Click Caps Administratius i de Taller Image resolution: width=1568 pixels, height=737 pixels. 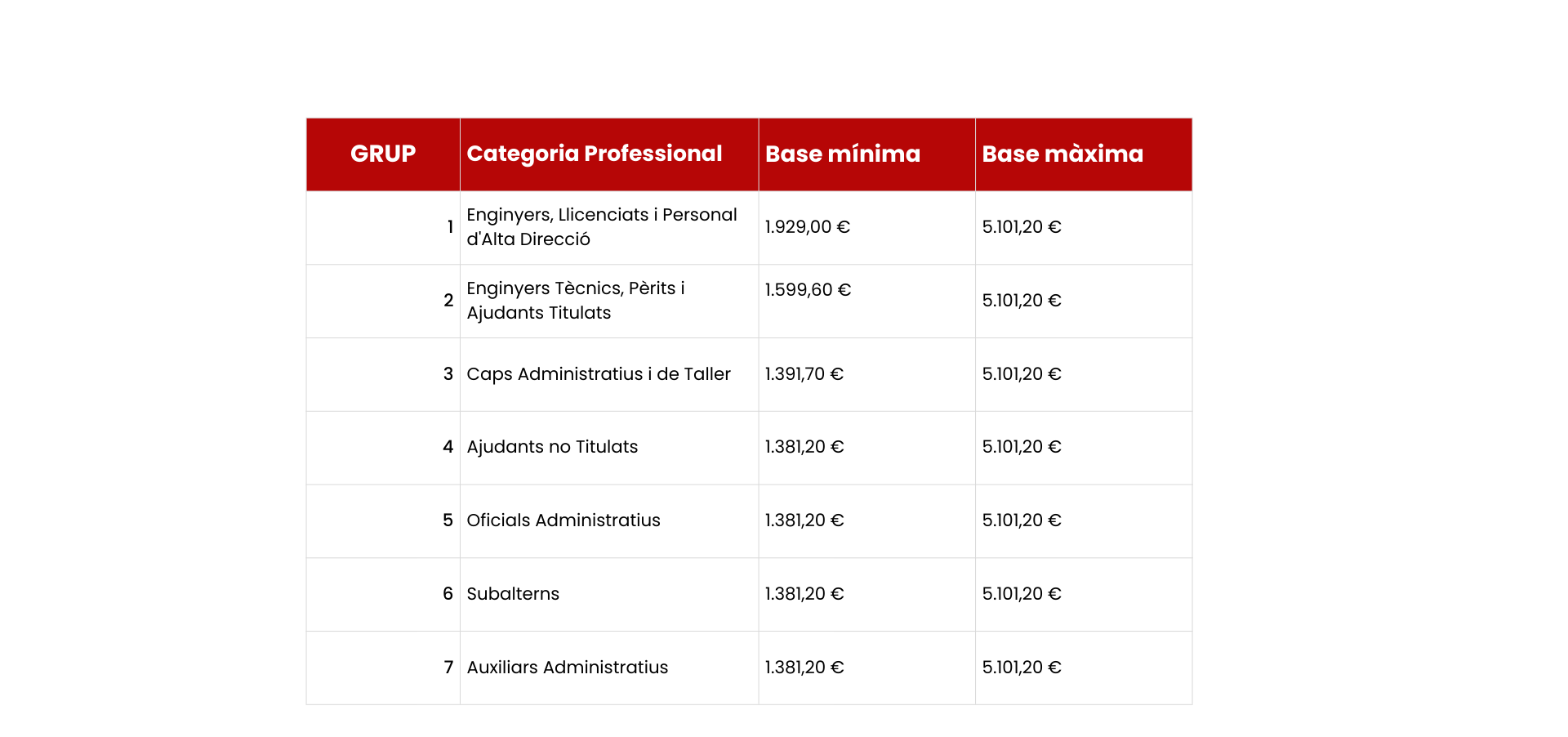(x=598, y=374)
